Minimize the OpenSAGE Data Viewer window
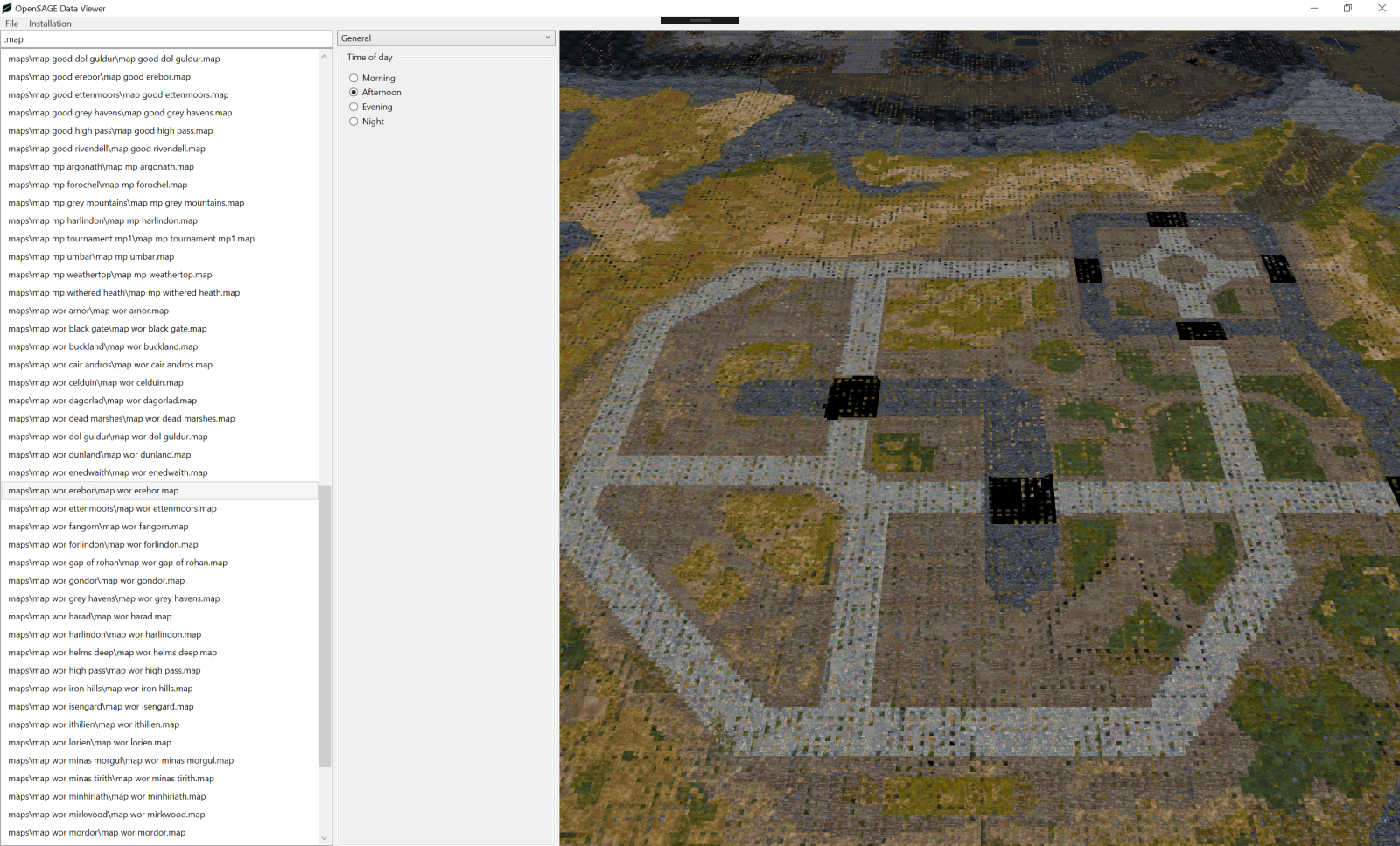1400x846 pixels. point(1313,8)
